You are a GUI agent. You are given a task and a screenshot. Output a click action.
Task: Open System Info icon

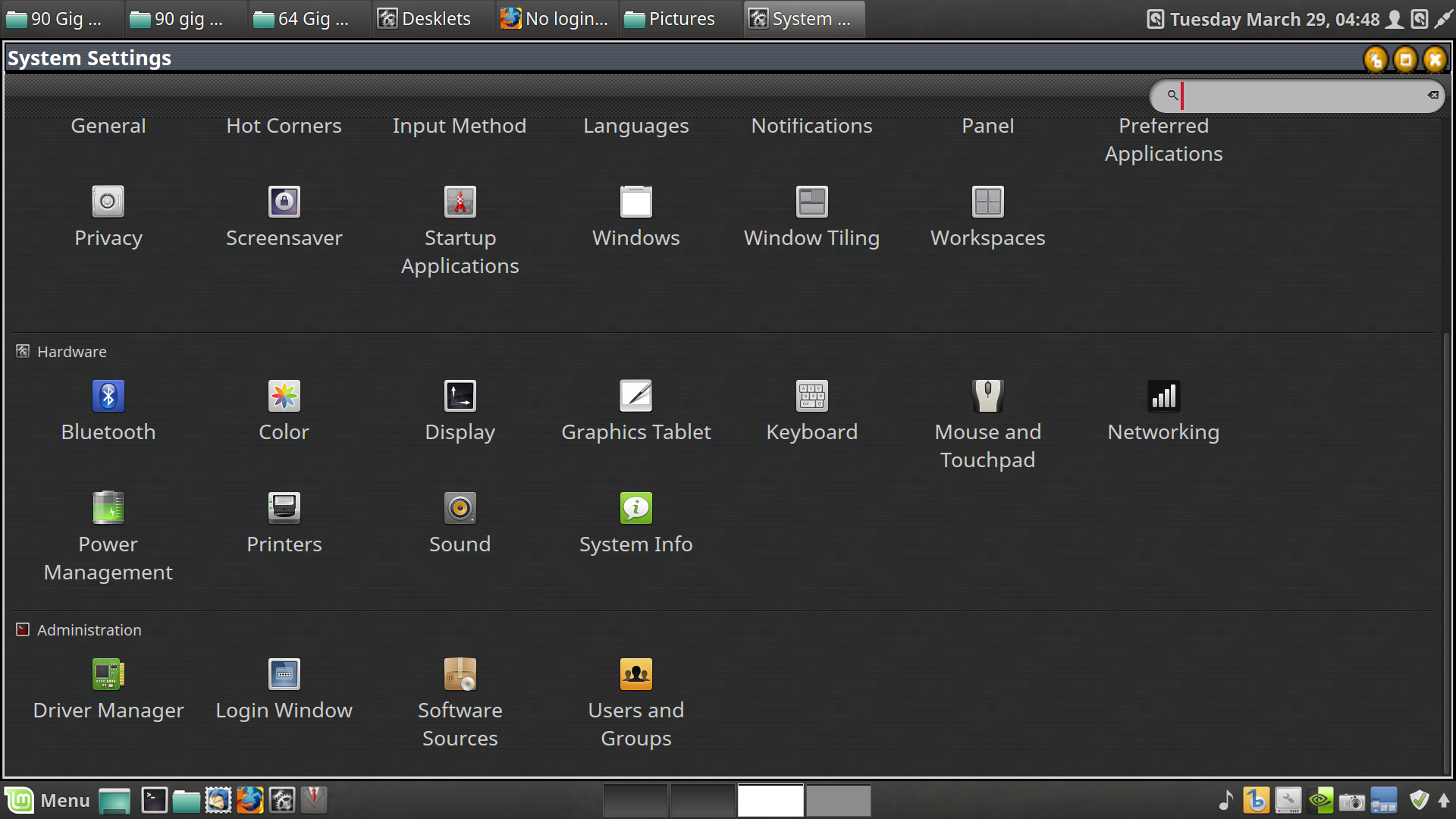636,508
